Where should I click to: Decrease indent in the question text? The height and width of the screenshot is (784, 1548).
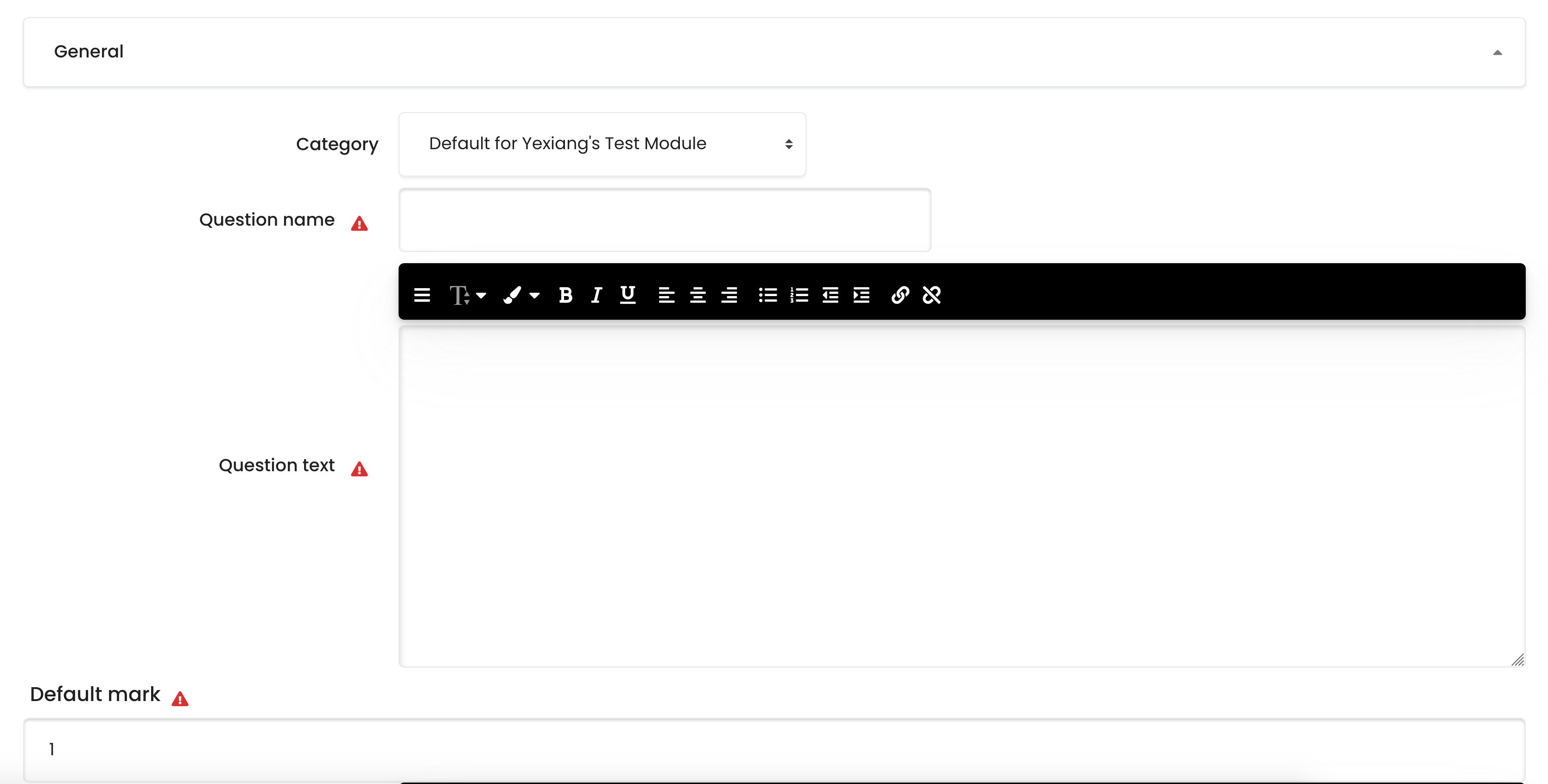click(830, 294)
